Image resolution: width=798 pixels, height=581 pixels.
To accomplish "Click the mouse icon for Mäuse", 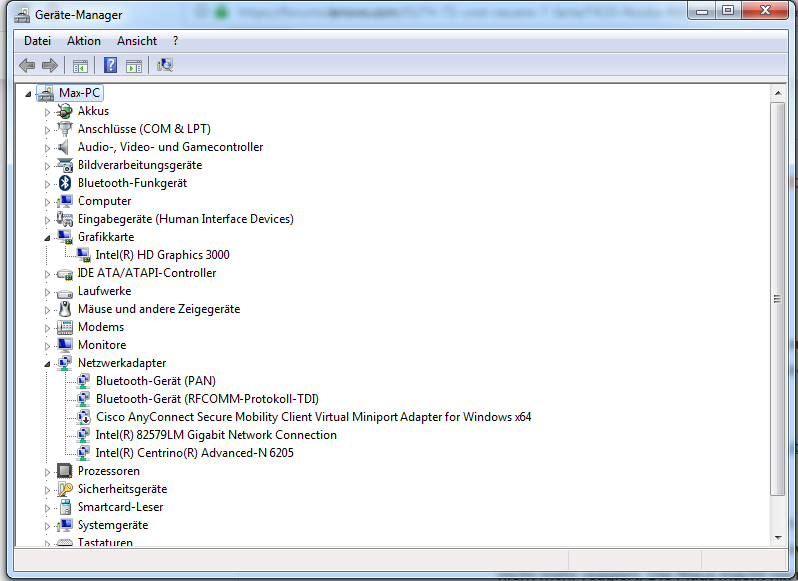I will [x=65, y=309].
